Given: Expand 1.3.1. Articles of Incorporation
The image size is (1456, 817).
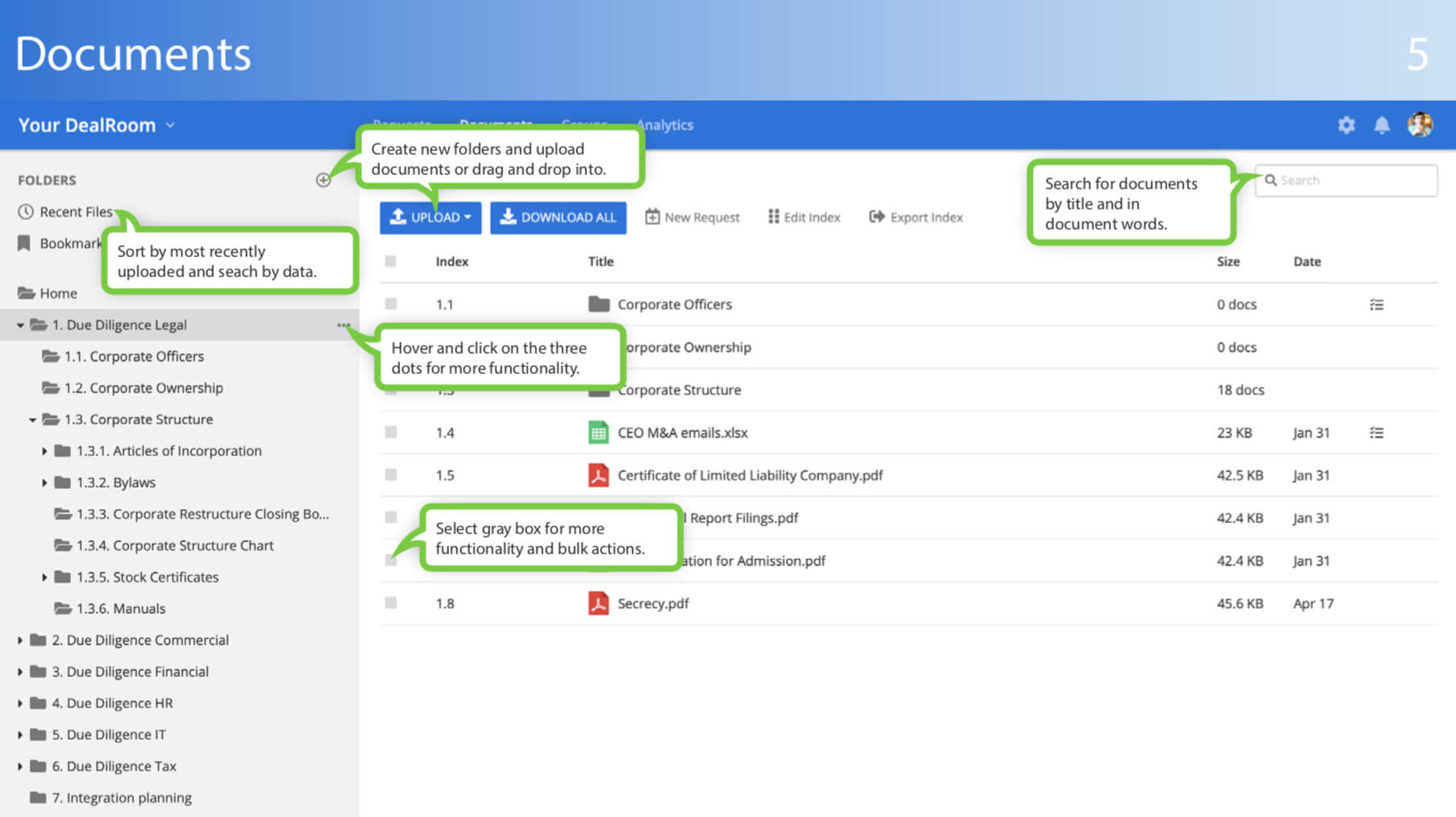Looking at the screenshot, I should pos(44,451).
